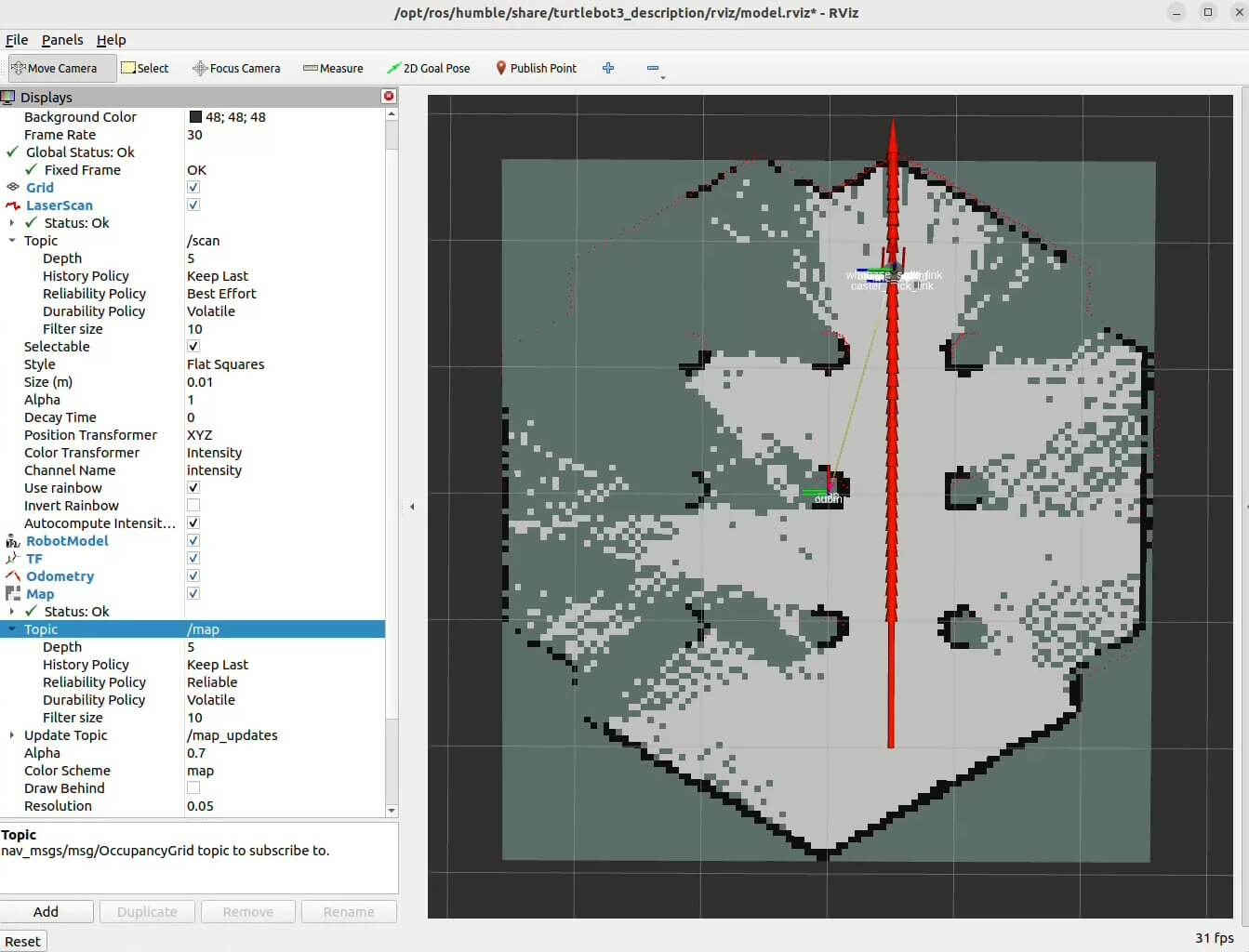Disable the Grid display checkbox
The height and width of the screenshot is (952, 1249).
(x=193, y=188)
